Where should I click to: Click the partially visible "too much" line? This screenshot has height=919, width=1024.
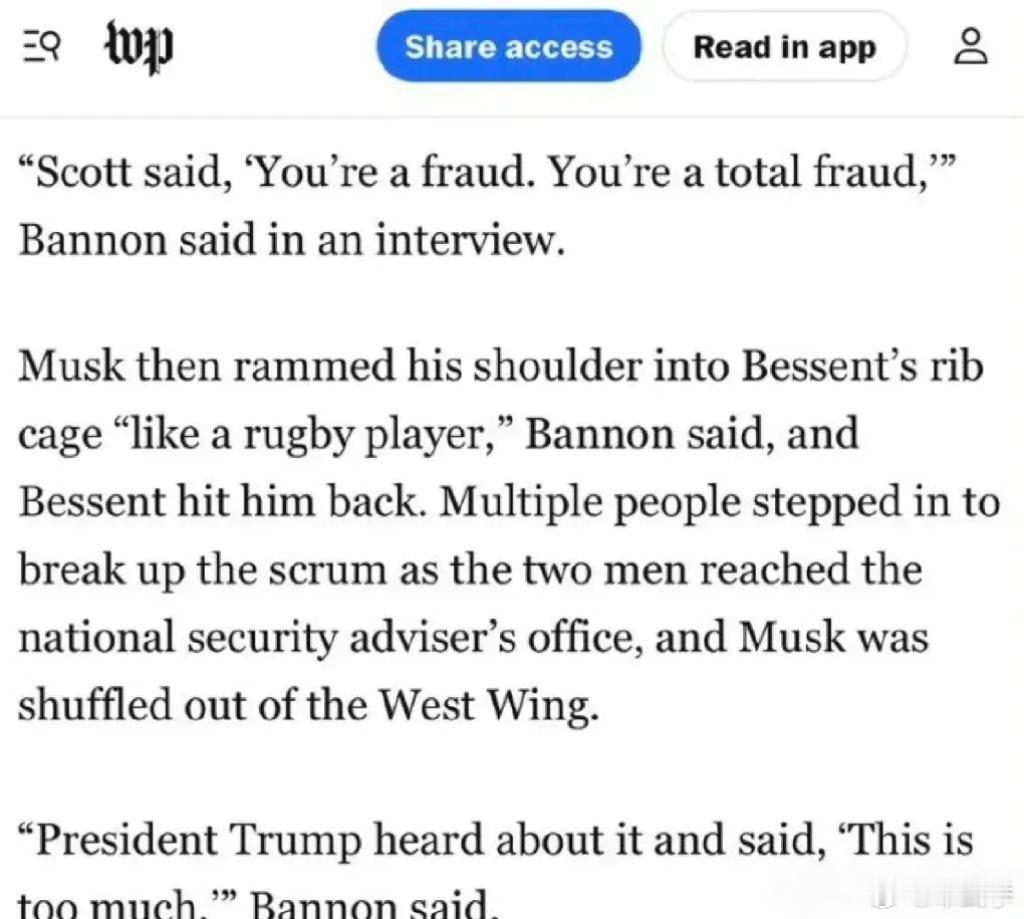pyautogui.click(x=255, y=904)
